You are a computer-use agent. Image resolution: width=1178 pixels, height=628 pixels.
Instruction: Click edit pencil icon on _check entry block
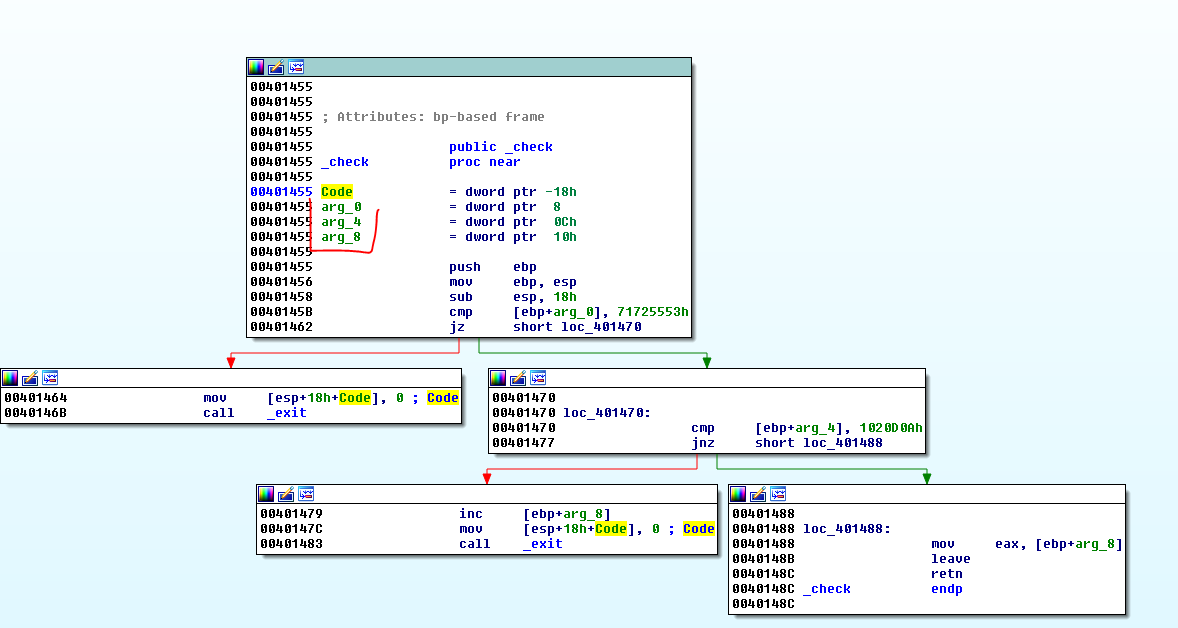click(x=276, y=67)
